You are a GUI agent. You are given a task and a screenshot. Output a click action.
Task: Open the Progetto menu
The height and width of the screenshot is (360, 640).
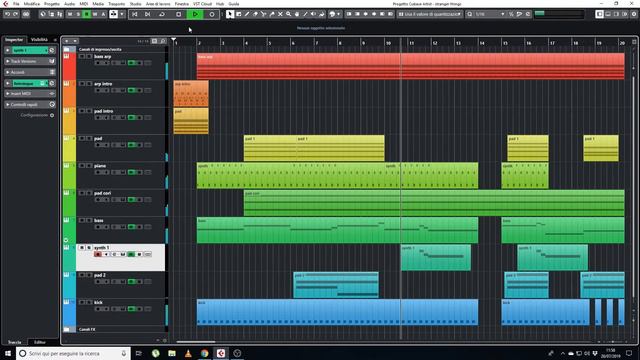pos(52,4)
